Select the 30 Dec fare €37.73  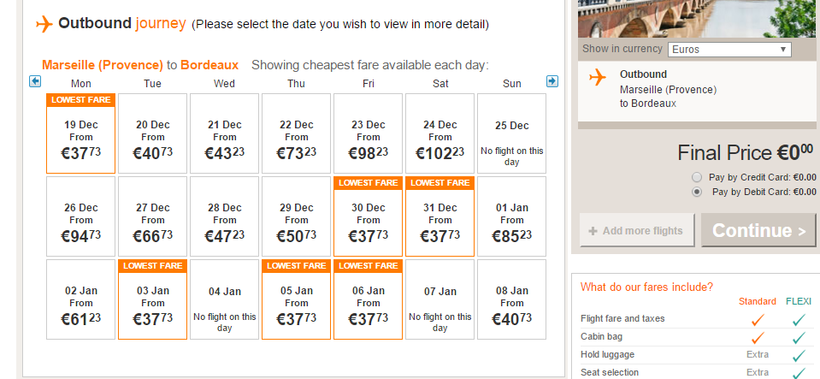coord(368,216)
